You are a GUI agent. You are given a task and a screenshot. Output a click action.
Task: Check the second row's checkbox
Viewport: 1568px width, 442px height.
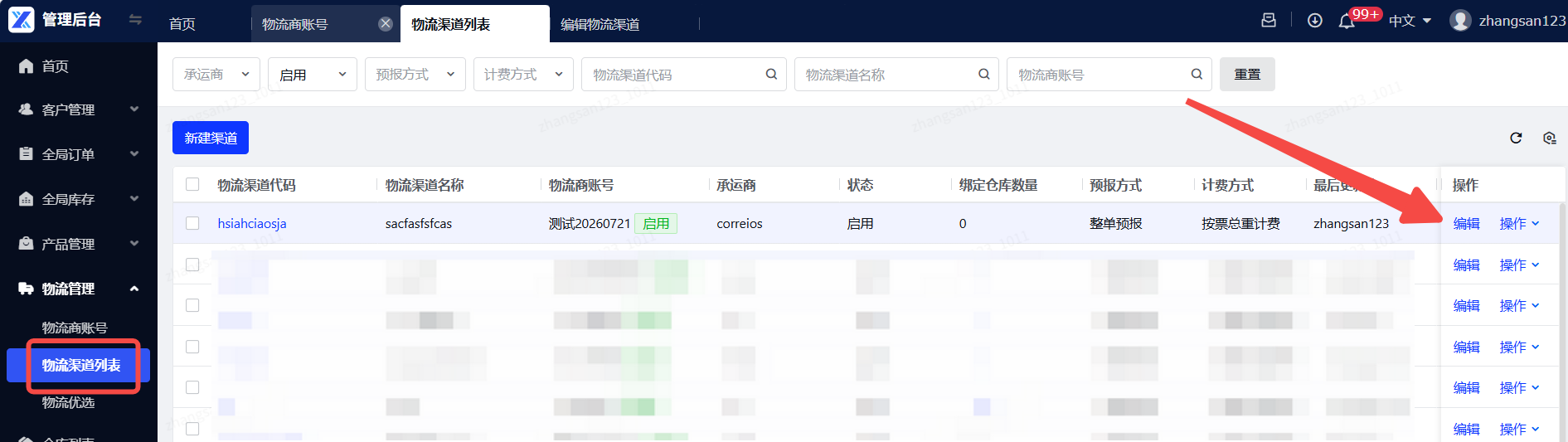192,265
